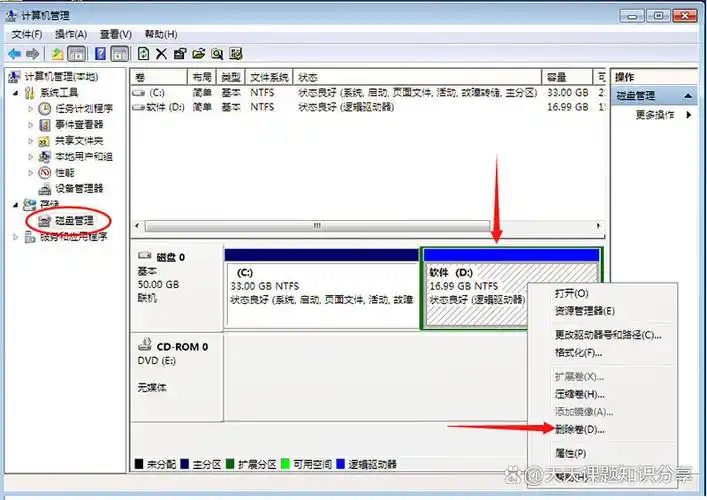Click the Properties icon in toolbar
This screenshot has width=707, height=500.
[x=180, y=53]
